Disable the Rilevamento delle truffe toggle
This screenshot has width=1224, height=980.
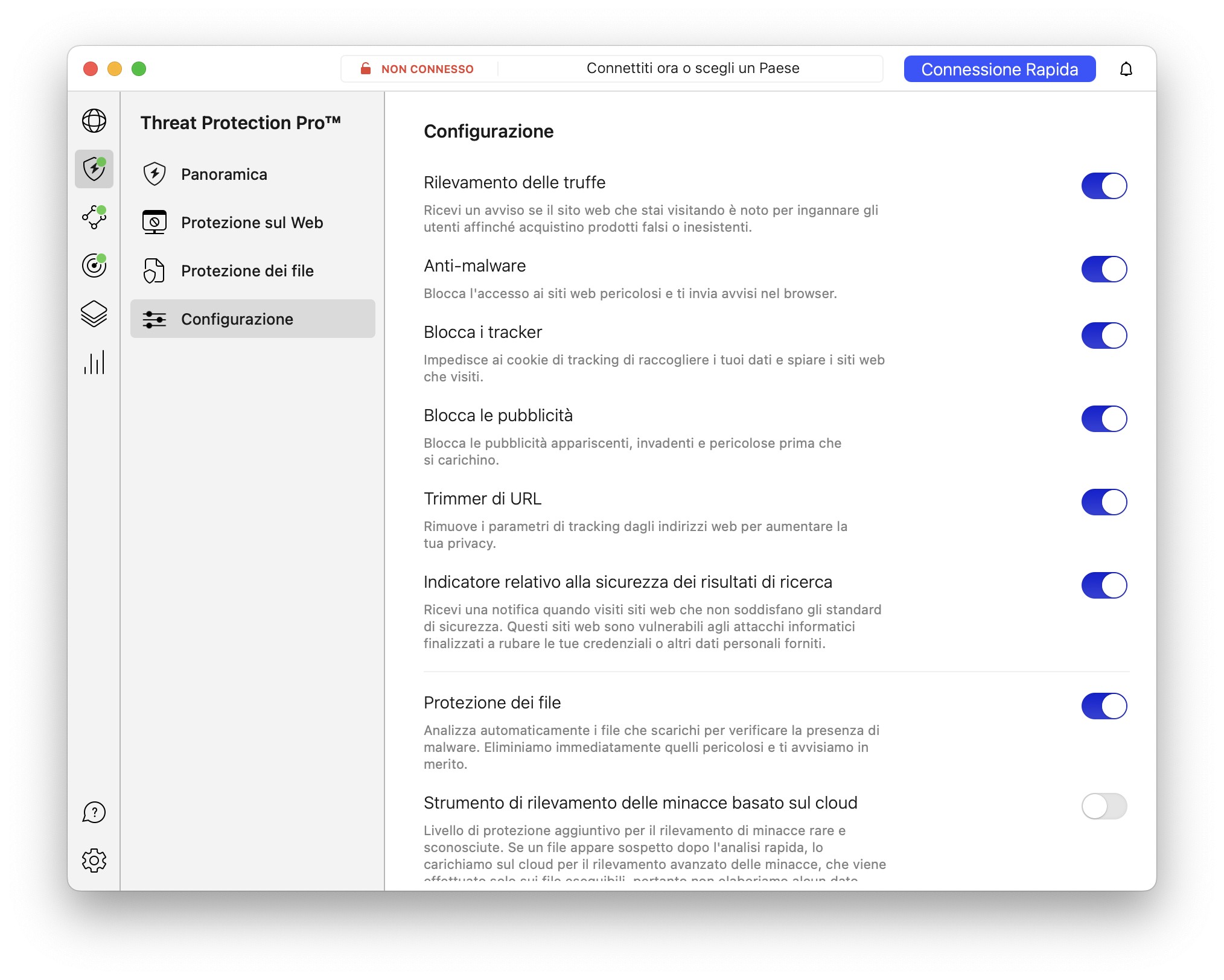tap(1105, 186)
